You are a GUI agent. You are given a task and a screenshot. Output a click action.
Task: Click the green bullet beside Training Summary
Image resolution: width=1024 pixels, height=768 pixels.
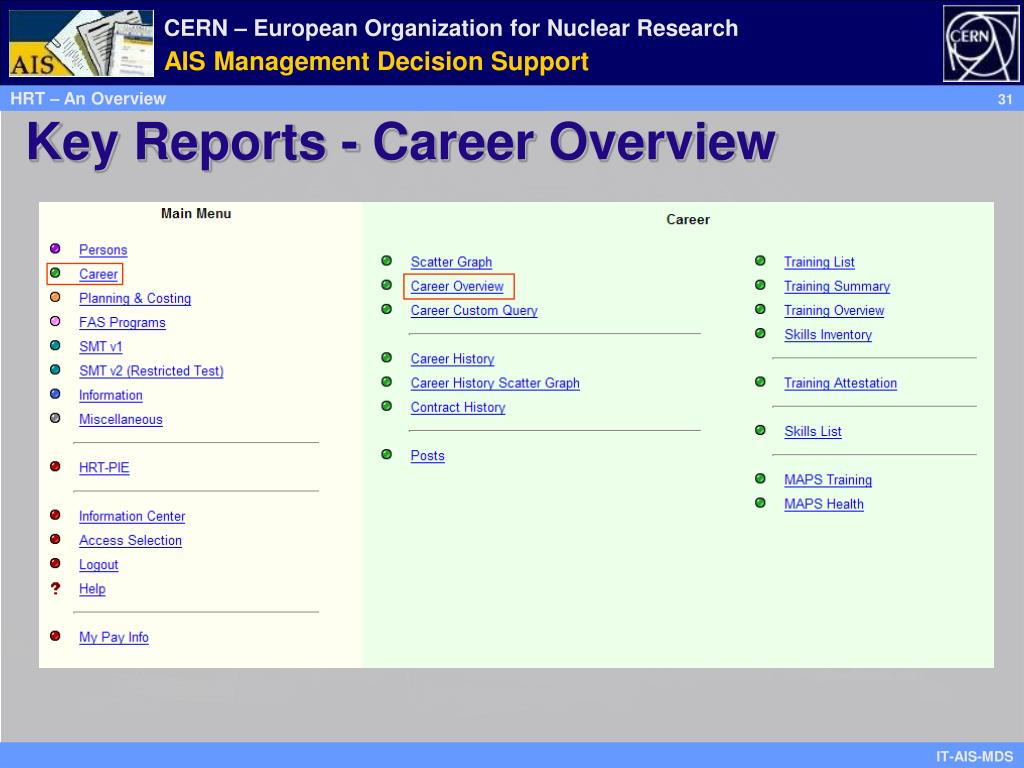click(760, 285)
